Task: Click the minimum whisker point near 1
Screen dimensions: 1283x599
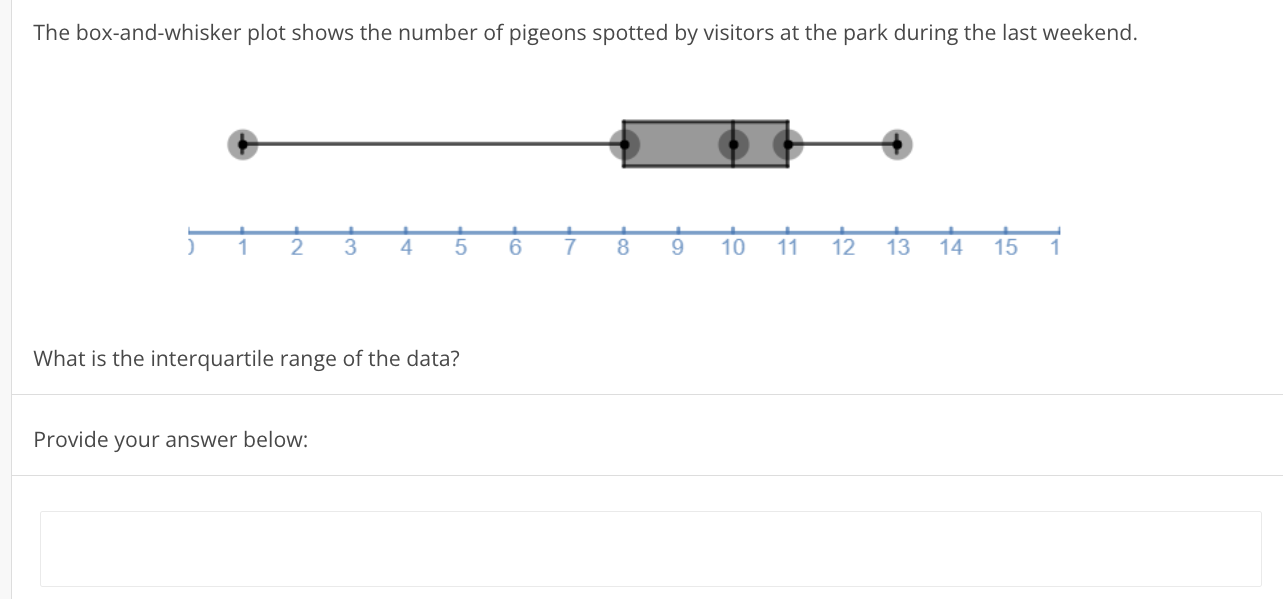Action: click(241, 144)
